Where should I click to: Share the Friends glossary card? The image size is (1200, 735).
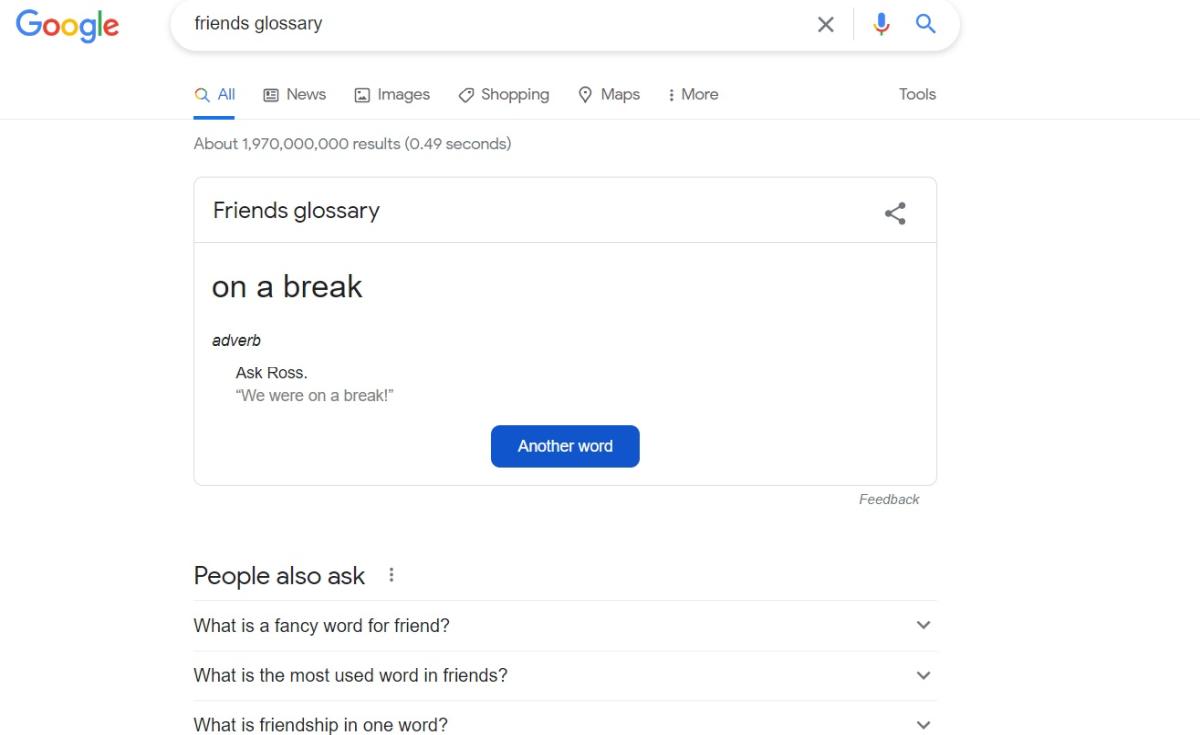(x=895, y=213)
